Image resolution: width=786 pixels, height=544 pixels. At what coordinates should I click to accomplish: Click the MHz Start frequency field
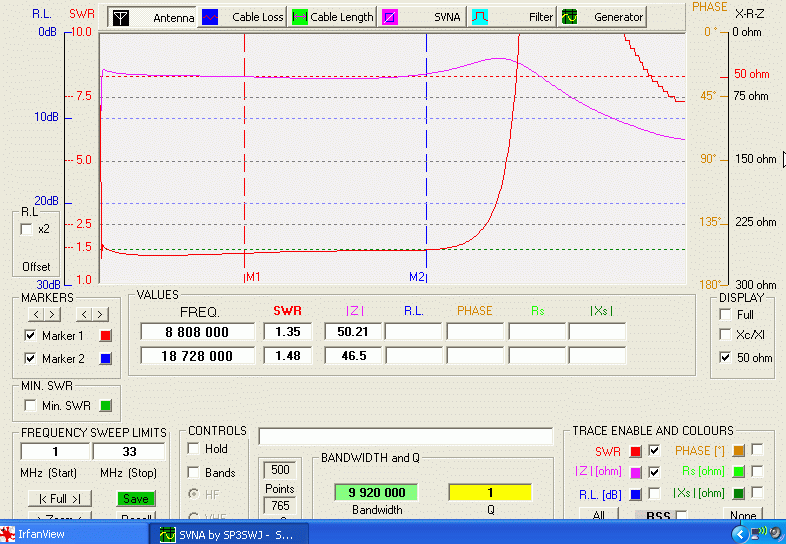click(x=55, y=452)
